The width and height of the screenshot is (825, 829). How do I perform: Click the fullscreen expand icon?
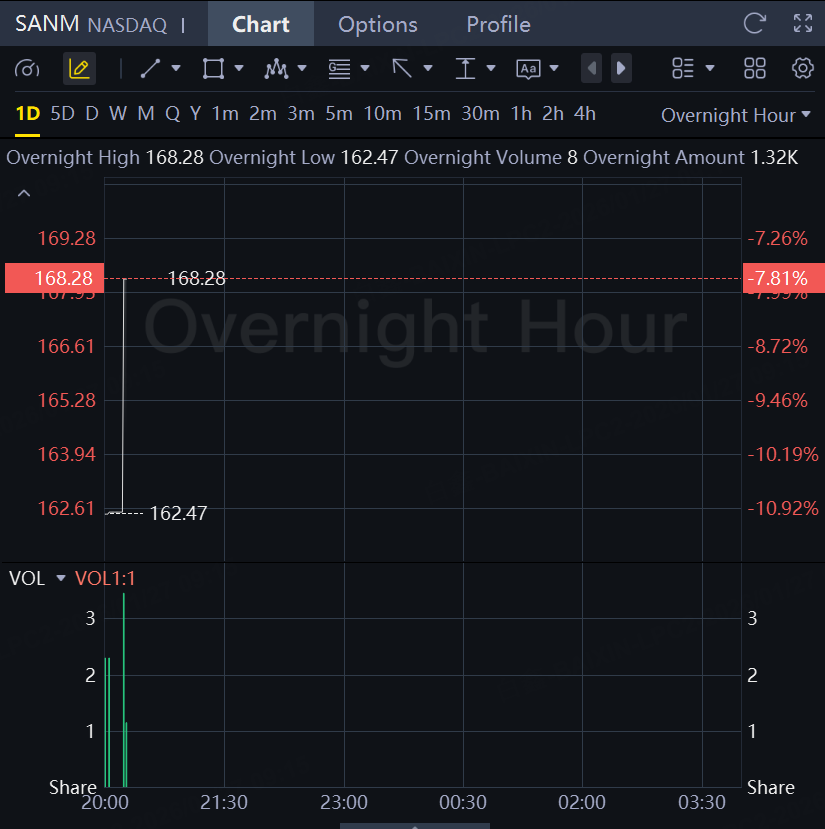click(803, 24)
